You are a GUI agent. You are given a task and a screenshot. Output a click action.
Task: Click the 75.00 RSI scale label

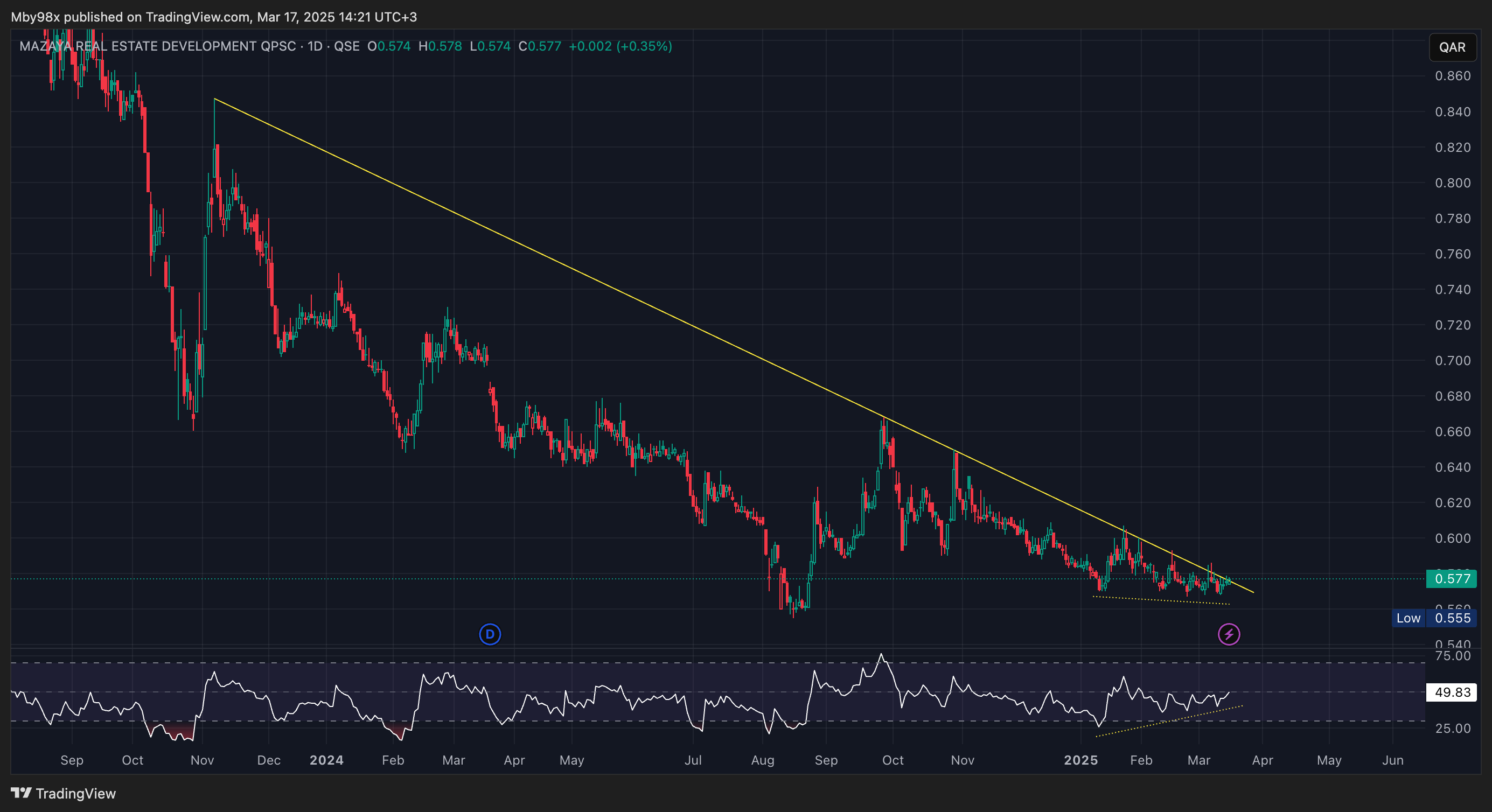[x=1452, y=656]
